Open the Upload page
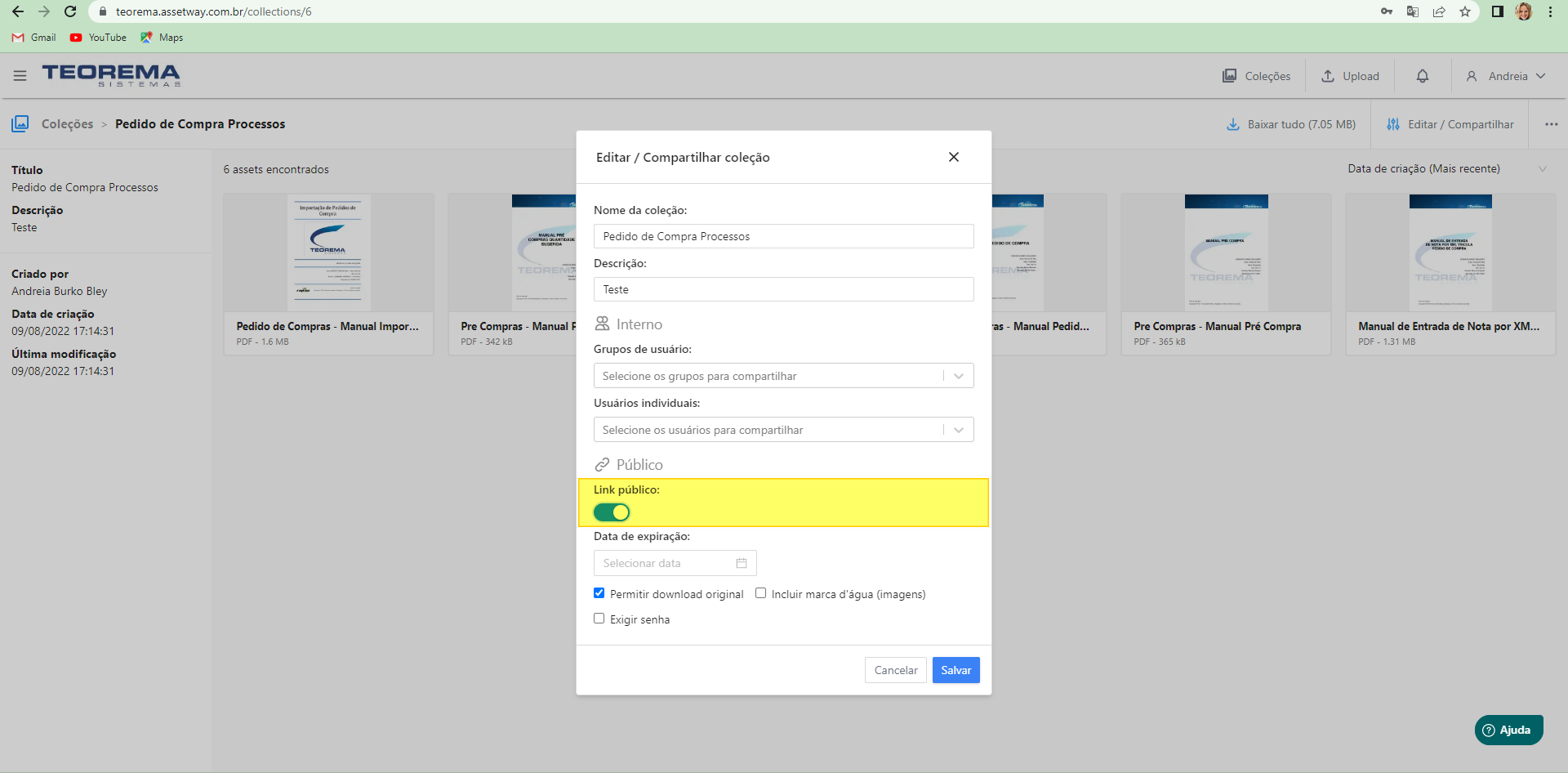The image size is (1568, 773). (1350, 76)
